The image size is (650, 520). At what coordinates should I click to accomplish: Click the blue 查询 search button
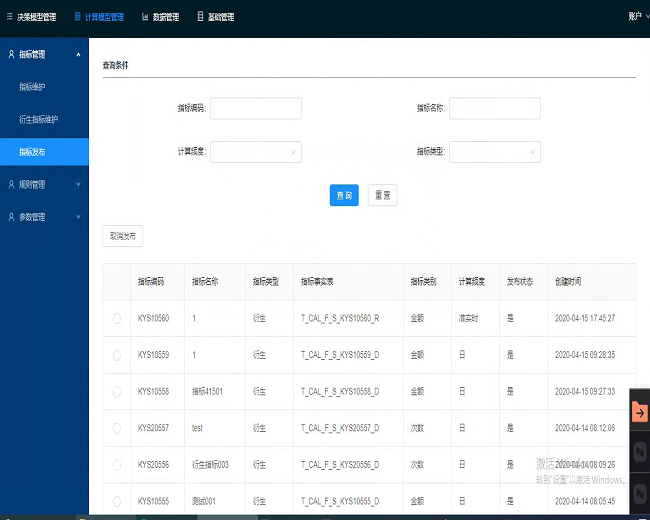click(344, 195)
